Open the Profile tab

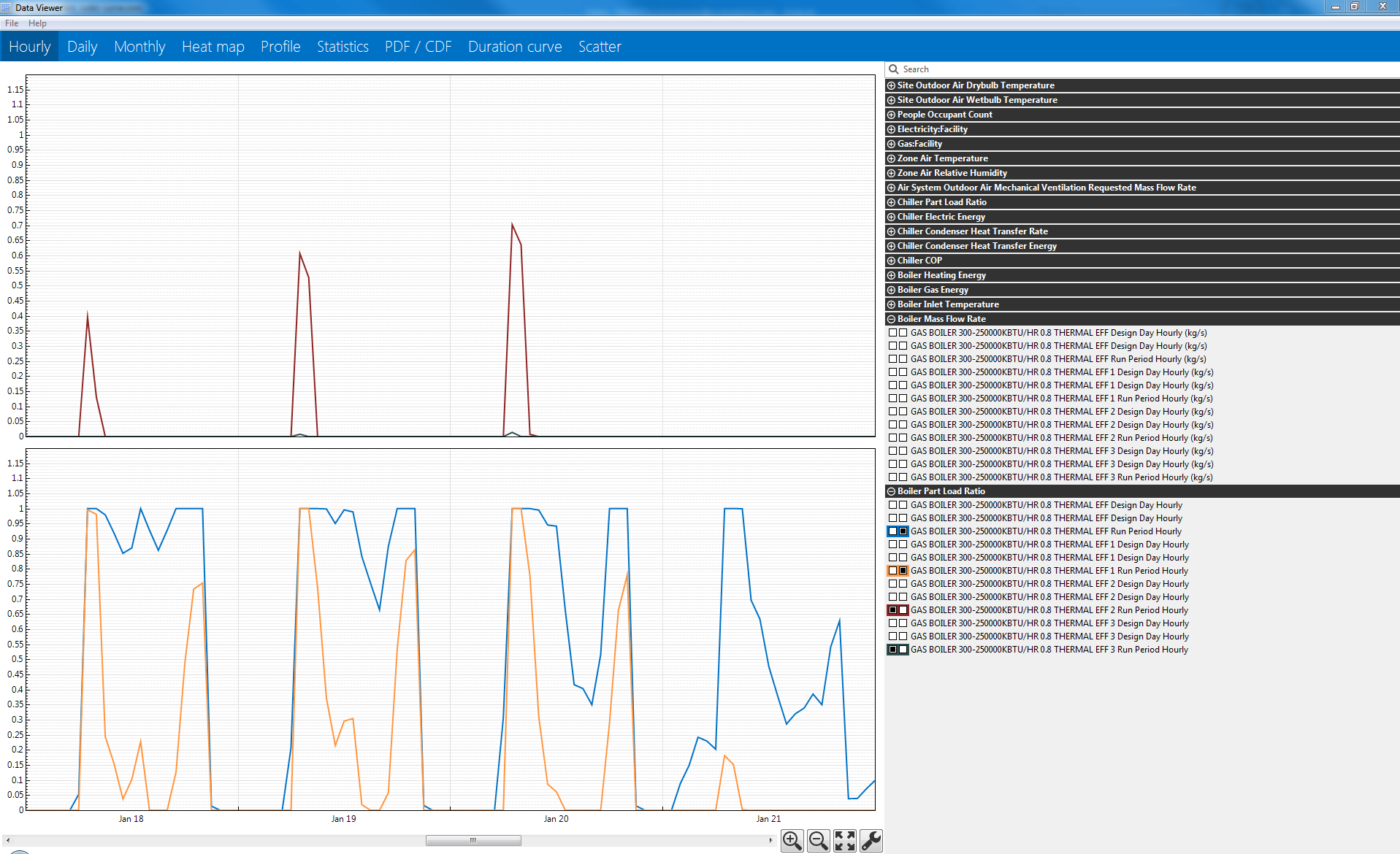(x=280, y=47)
